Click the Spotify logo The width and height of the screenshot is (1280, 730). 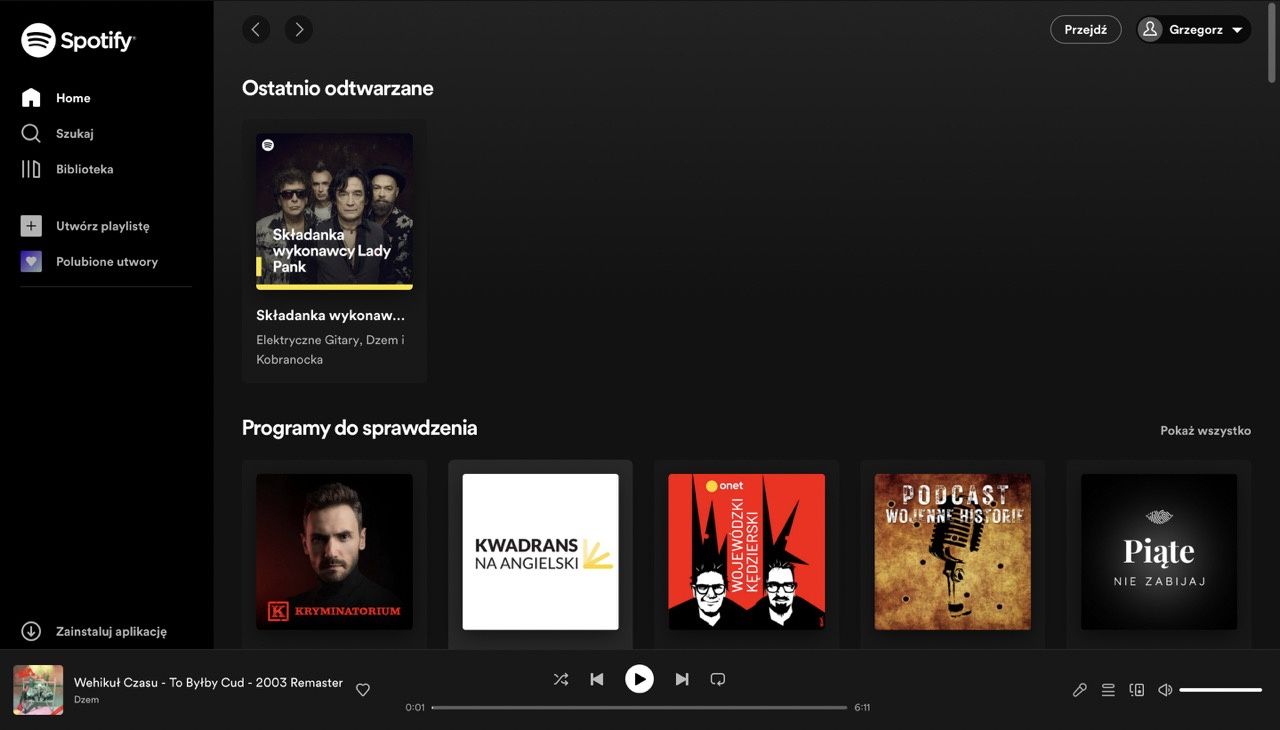tap(78, 40)
